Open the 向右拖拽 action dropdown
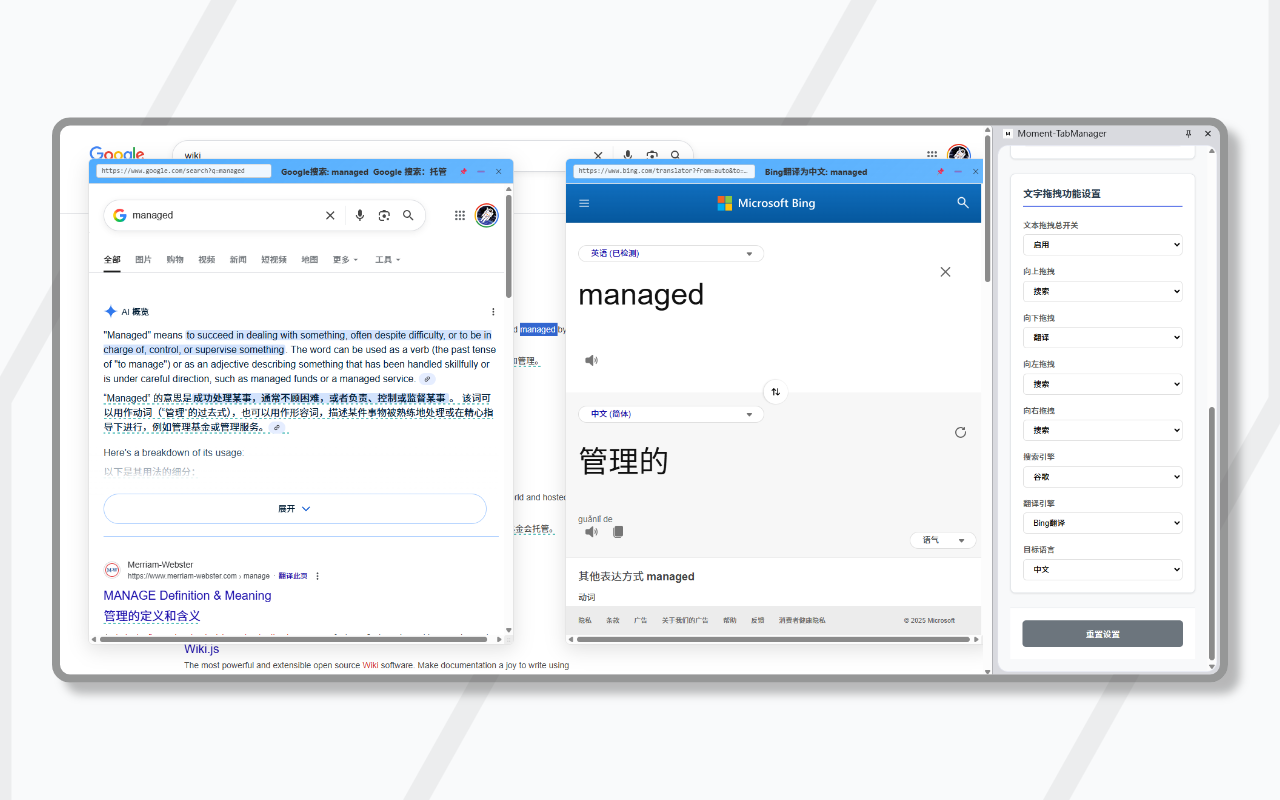Viewport: 1280px width, 800px height. [1102, 430]
